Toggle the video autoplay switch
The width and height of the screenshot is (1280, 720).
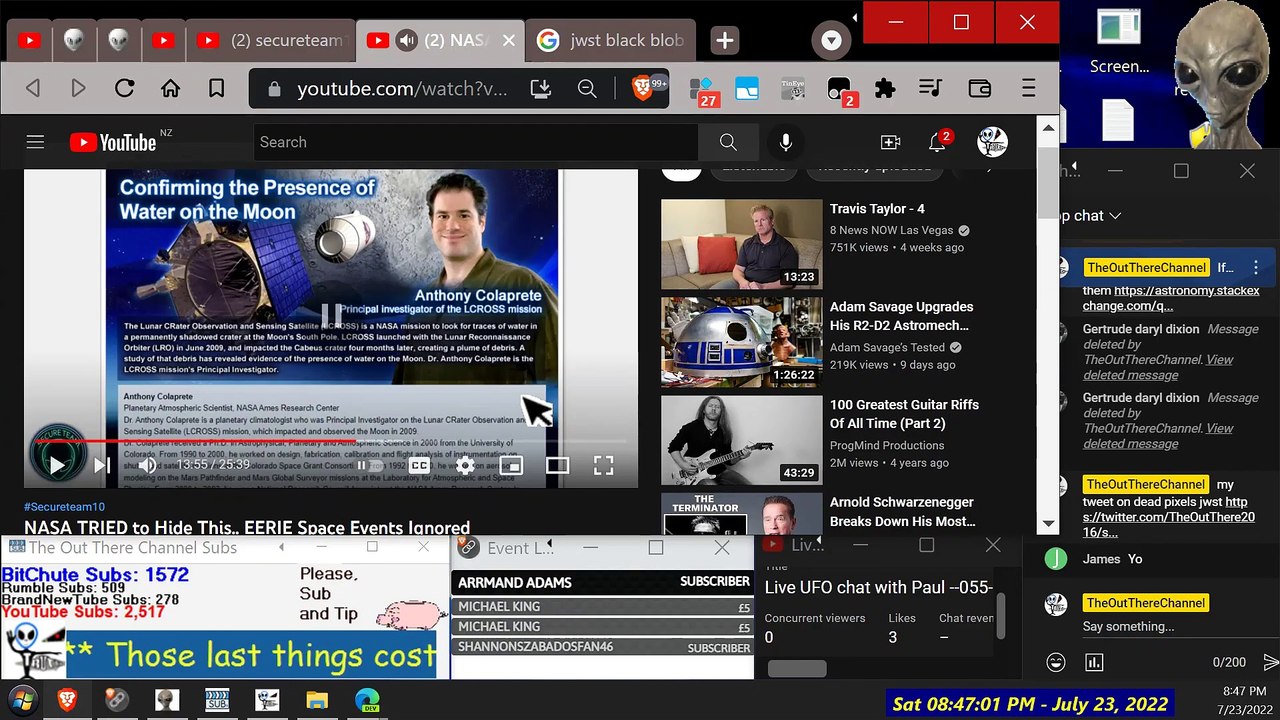369,465
